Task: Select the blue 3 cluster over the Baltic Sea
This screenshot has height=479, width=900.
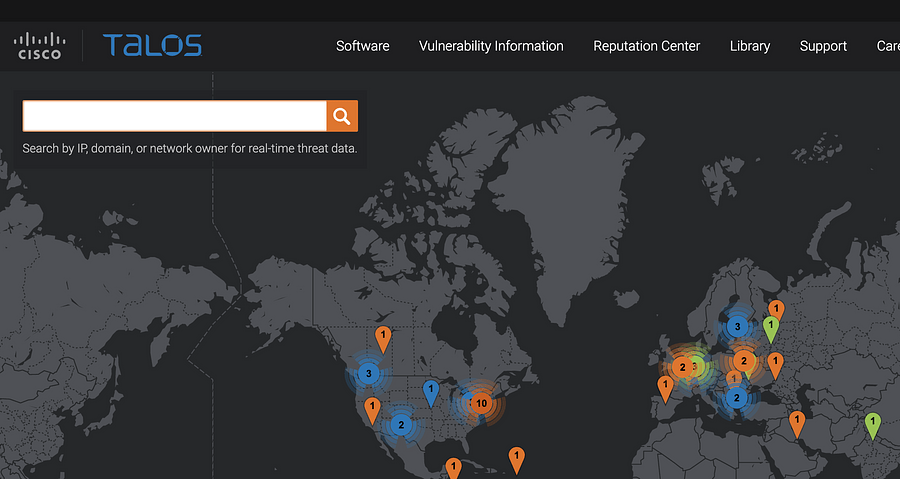Action: coord(738,327)
